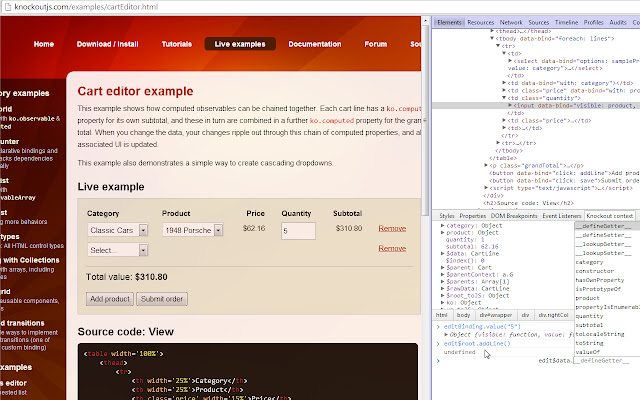This screenshot has width=640, height=400.
Task: Open the Classic Cars category dropdown
Action: pos(117,230)
